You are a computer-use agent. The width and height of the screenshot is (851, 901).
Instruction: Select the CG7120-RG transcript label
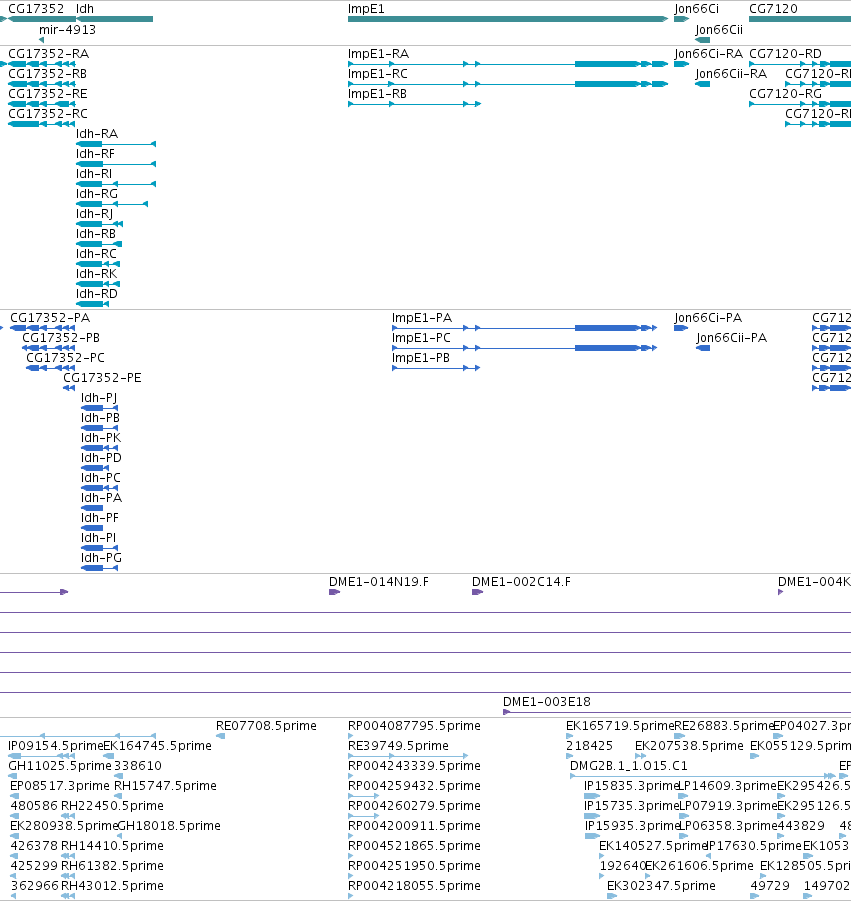tap(785, 94)
